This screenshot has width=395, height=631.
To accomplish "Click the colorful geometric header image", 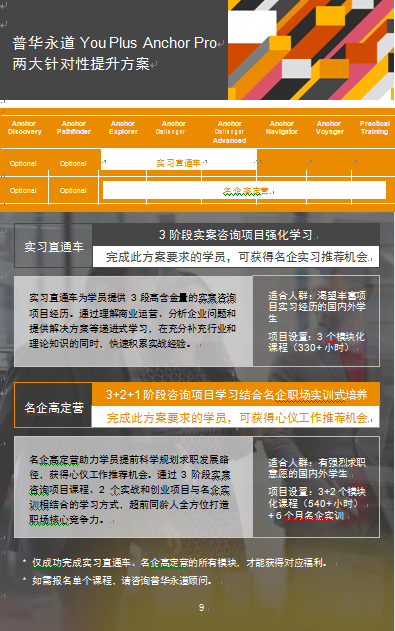I will point(311,49).
